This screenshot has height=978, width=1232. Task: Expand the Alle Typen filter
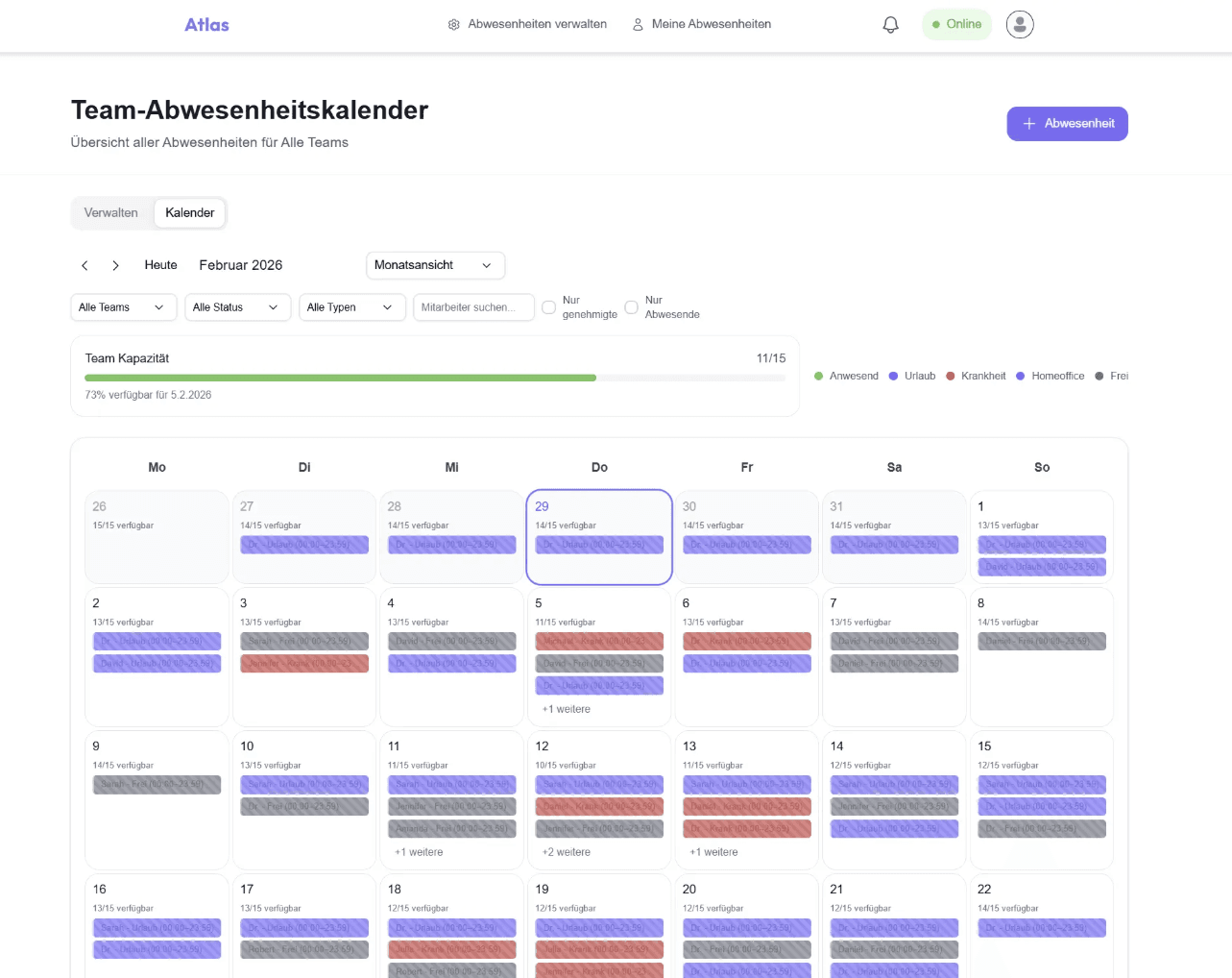[352, 306]
